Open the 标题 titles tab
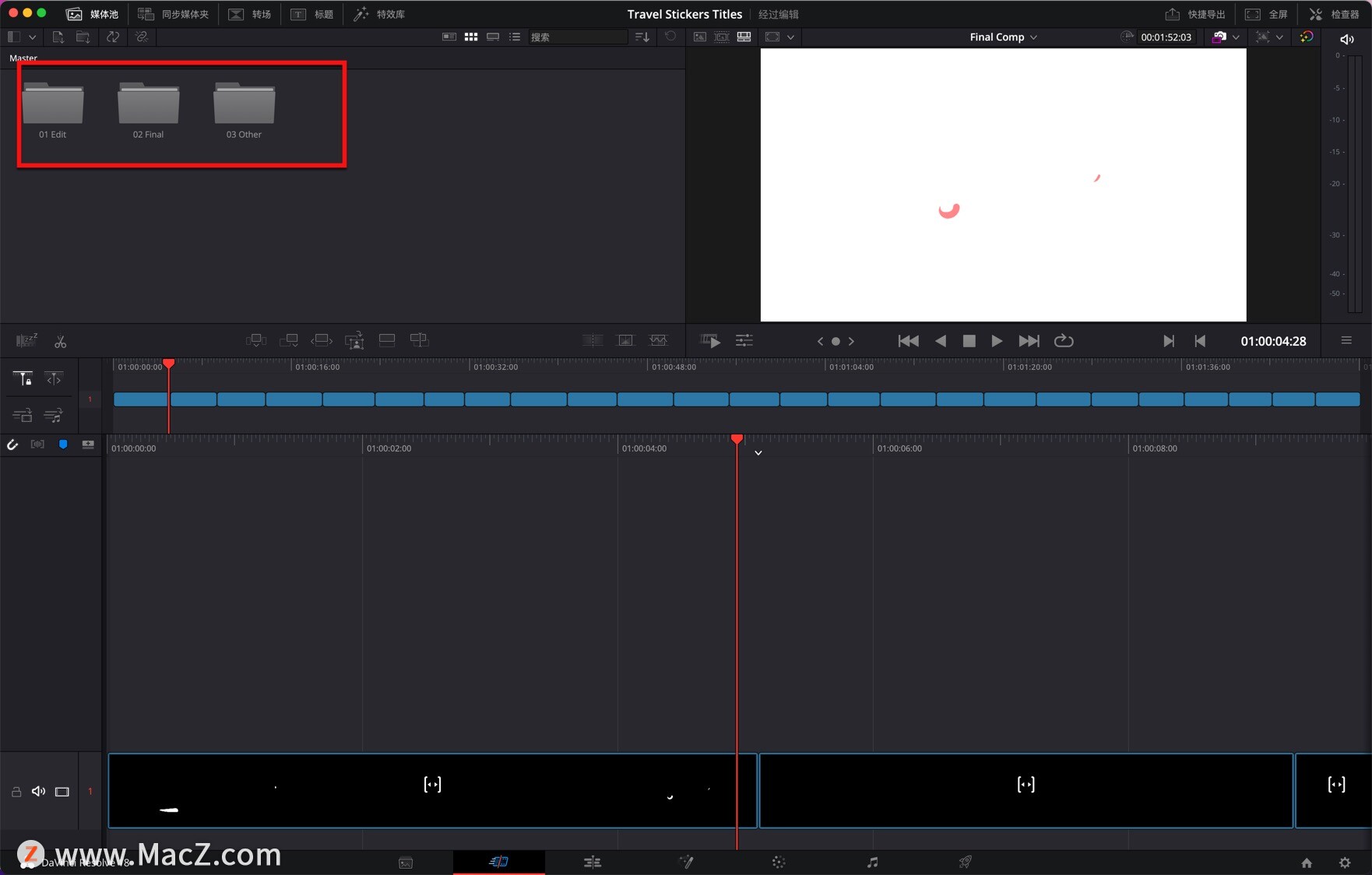This screenshot has width=1372, height=875. [x=311, y=14]
